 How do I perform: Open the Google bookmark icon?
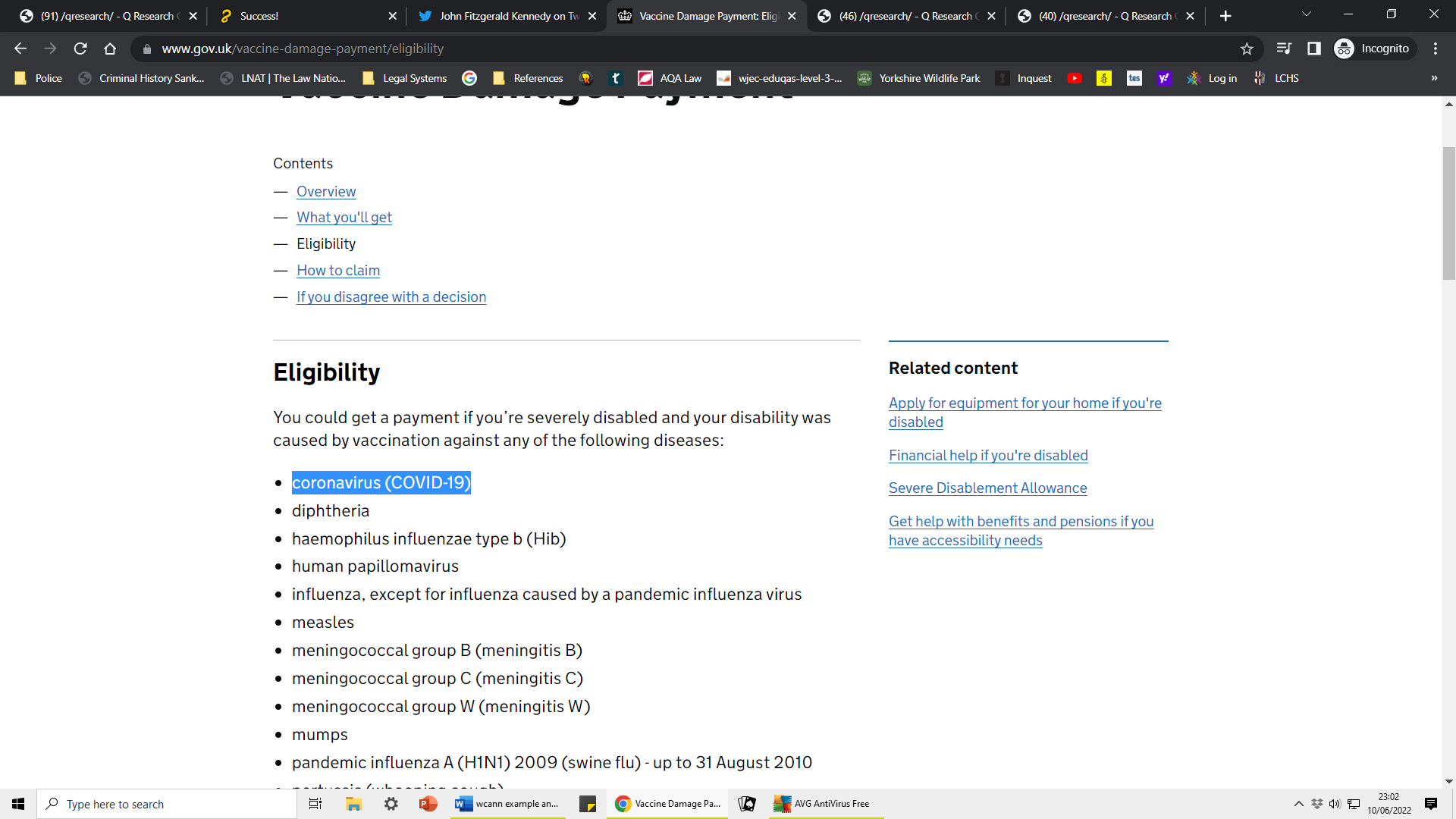point(469,78)
